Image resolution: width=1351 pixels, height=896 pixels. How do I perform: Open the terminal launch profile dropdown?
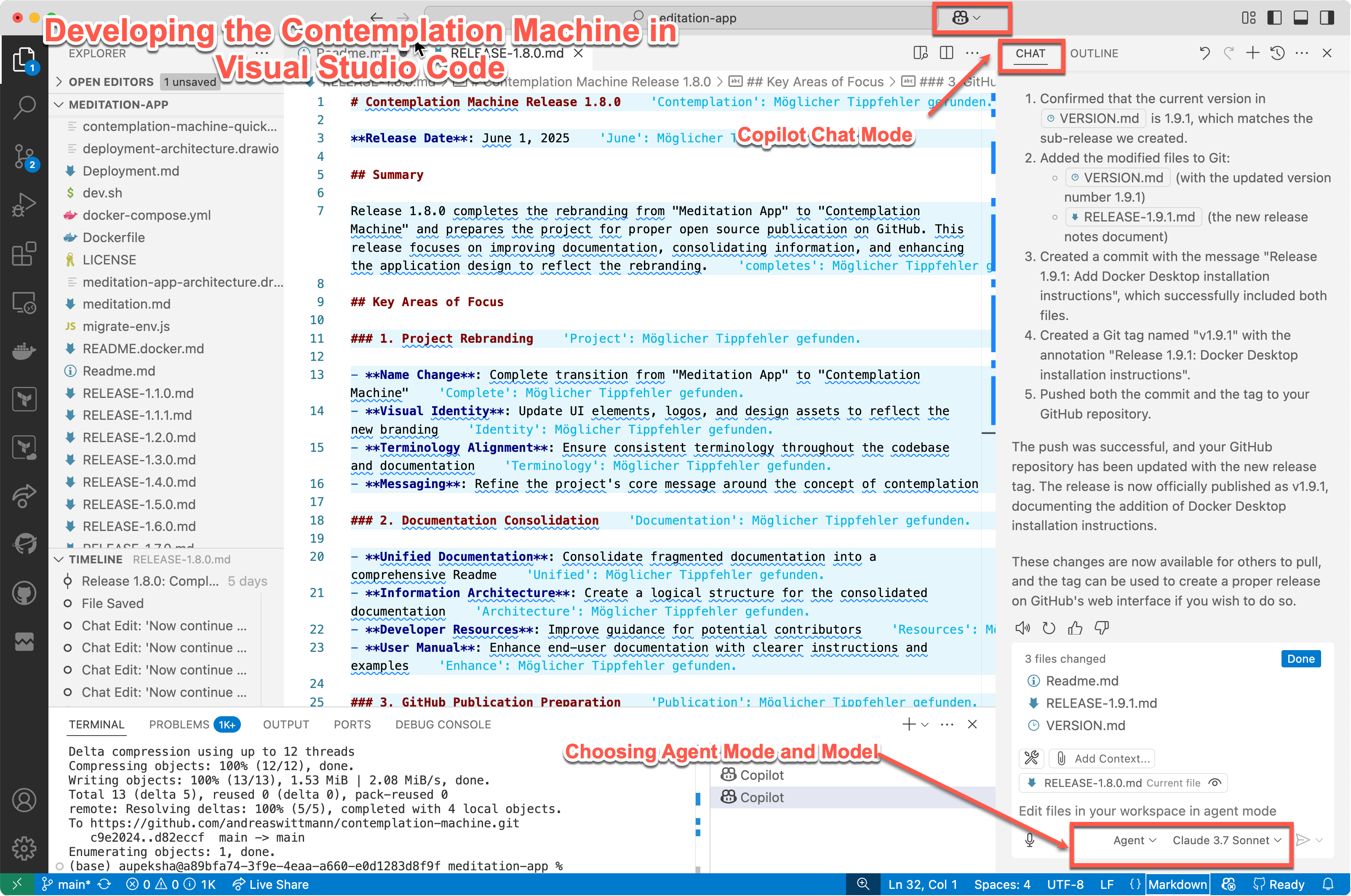click(x=925, y=724)
